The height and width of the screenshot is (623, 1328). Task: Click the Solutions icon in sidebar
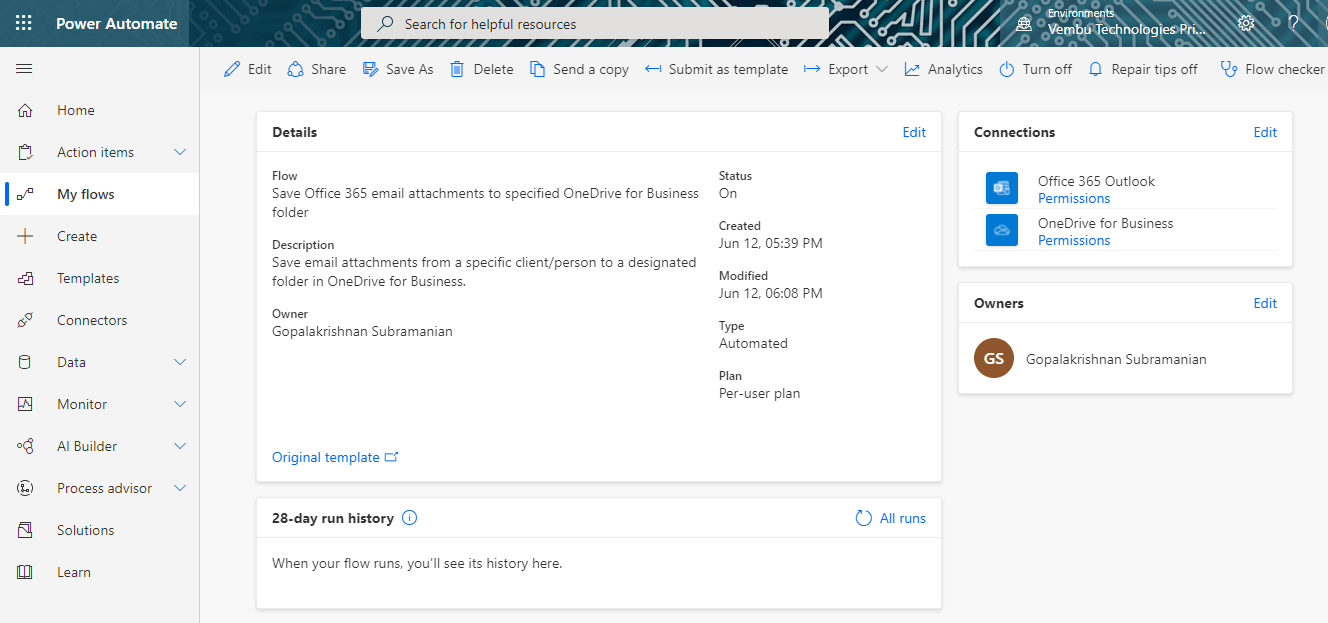point(26,531)
